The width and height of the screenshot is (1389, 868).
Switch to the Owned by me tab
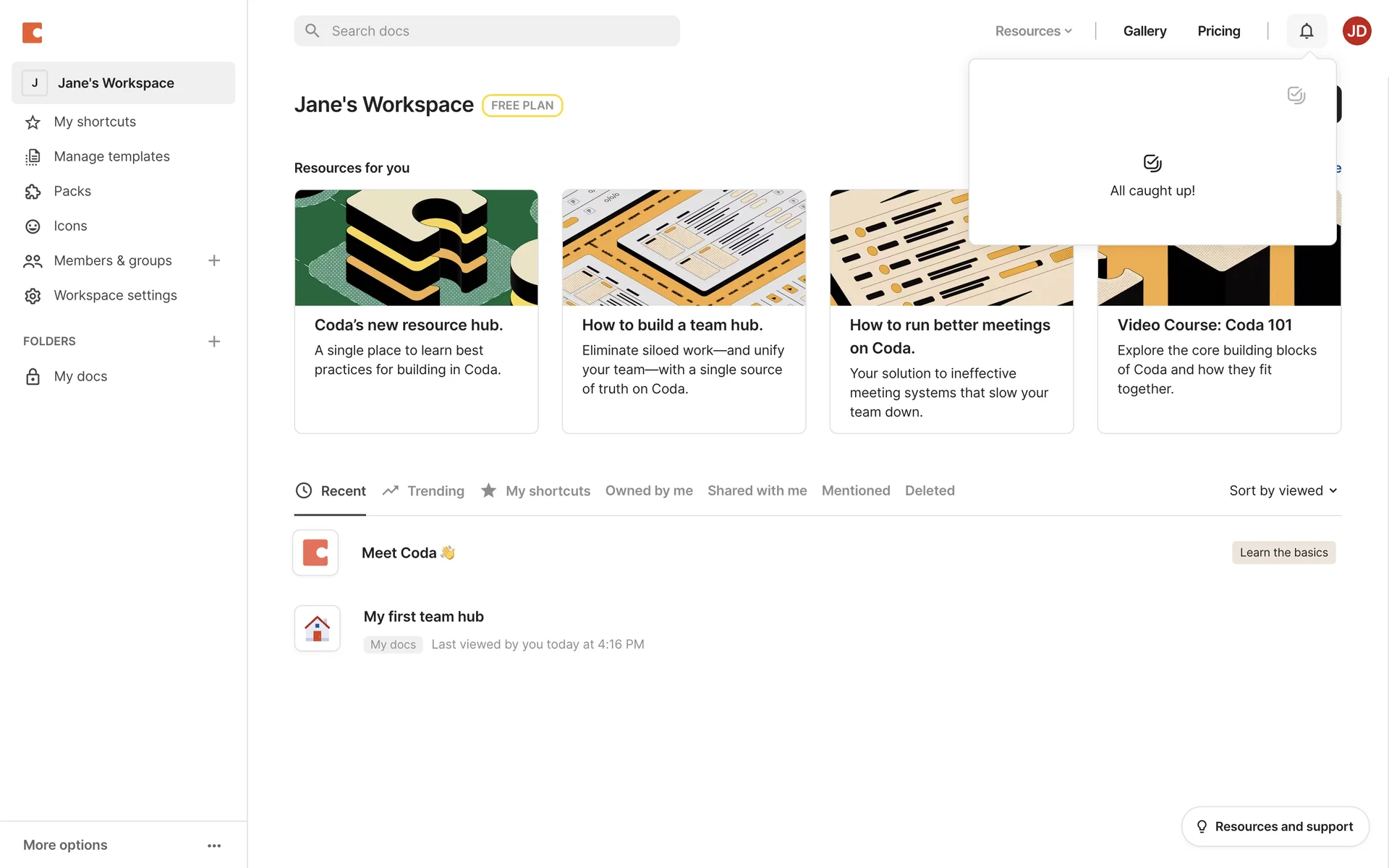click(x=649, y=490)
